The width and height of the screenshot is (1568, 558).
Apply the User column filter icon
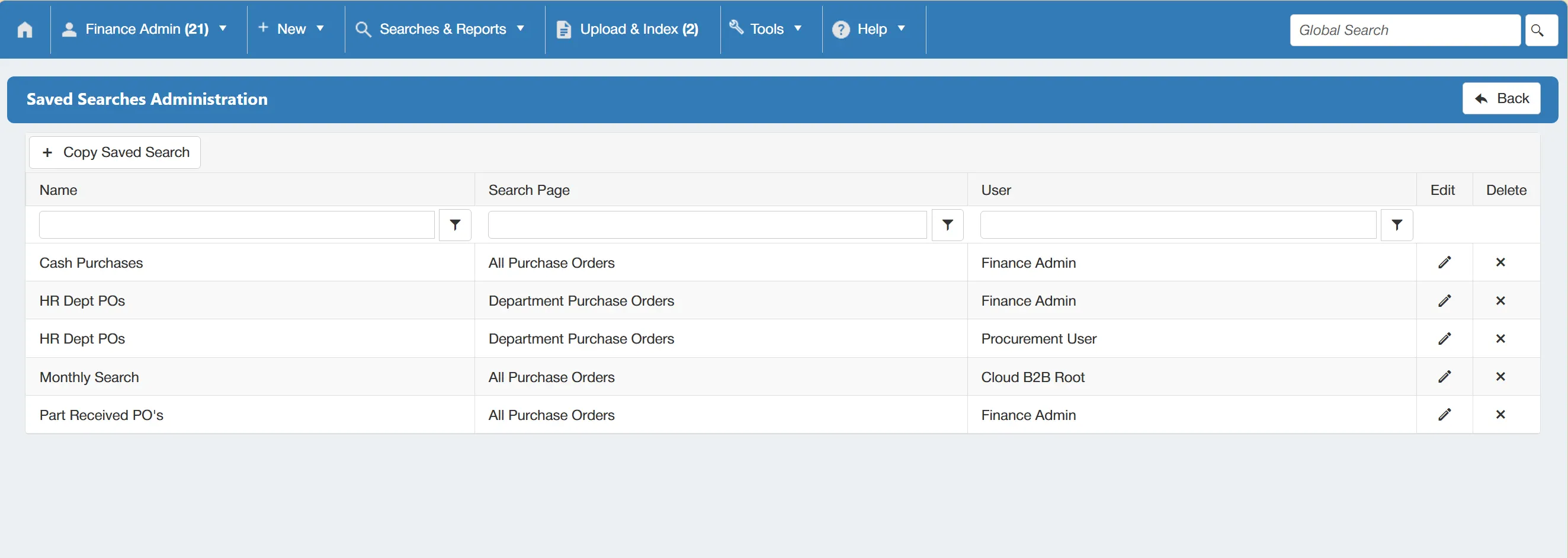(x=1396, y=225)
